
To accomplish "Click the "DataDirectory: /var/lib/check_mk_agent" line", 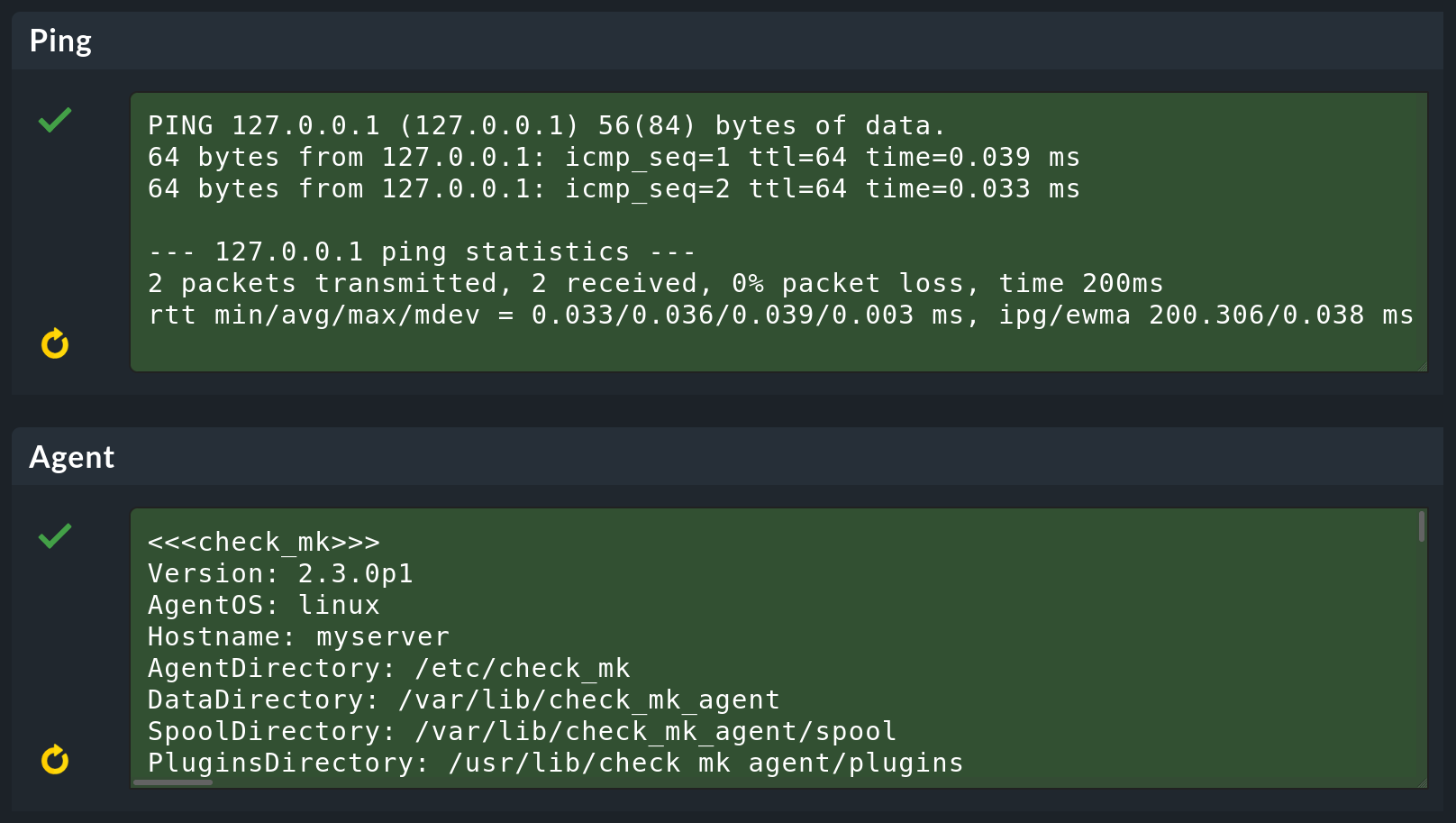I will pyautogui.click(x=464, y=700).
